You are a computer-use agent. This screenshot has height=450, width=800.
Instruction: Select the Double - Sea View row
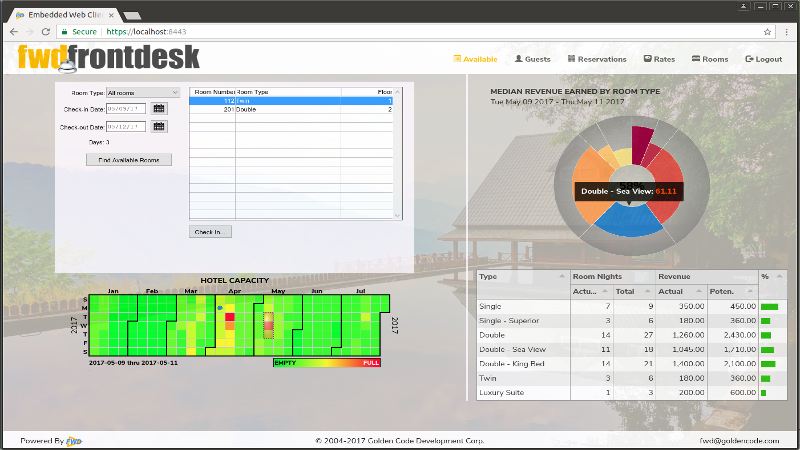point(632,349)
